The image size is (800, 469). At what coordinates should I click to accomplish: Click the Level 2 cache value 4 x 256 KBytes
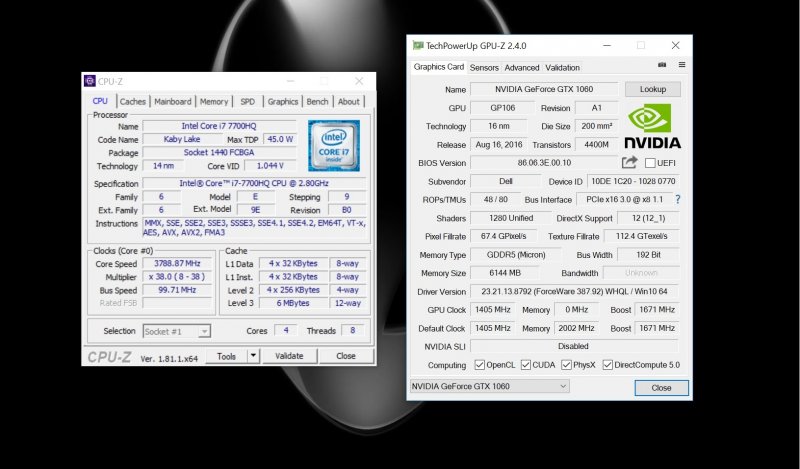point(293,290)
